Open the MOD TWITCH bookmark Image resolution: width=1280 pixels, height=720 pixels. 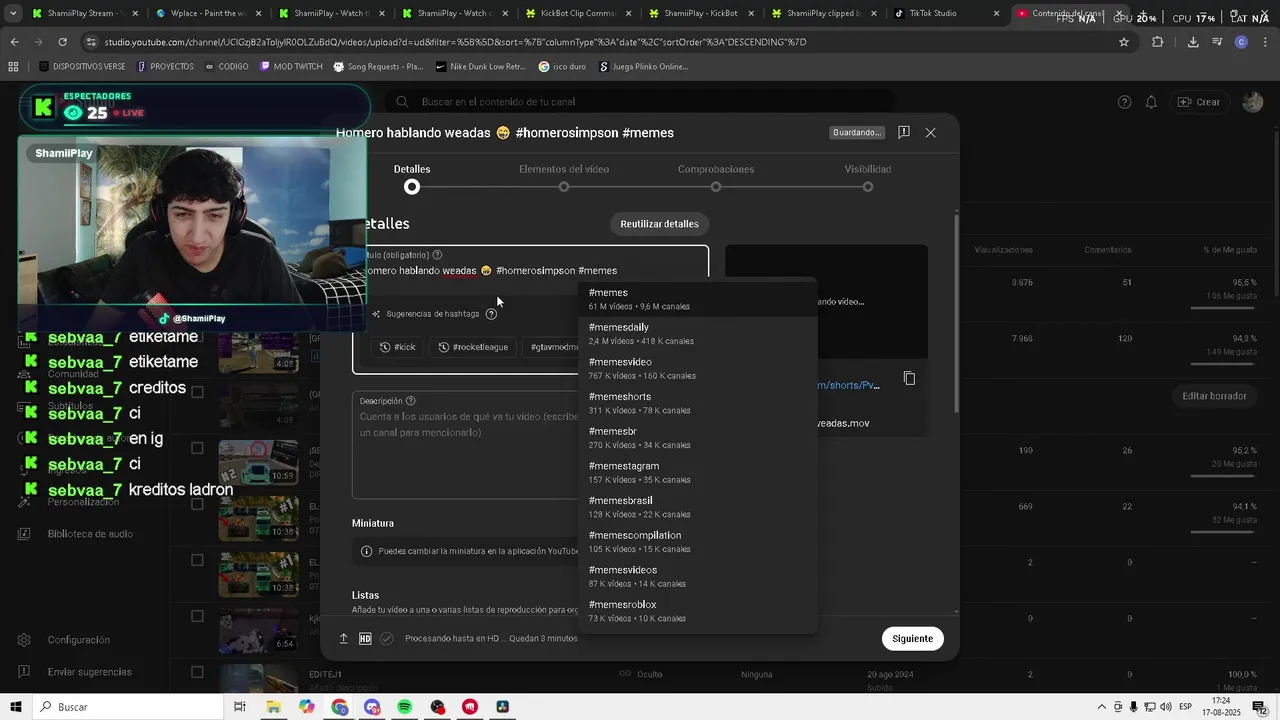pos(291,67)
